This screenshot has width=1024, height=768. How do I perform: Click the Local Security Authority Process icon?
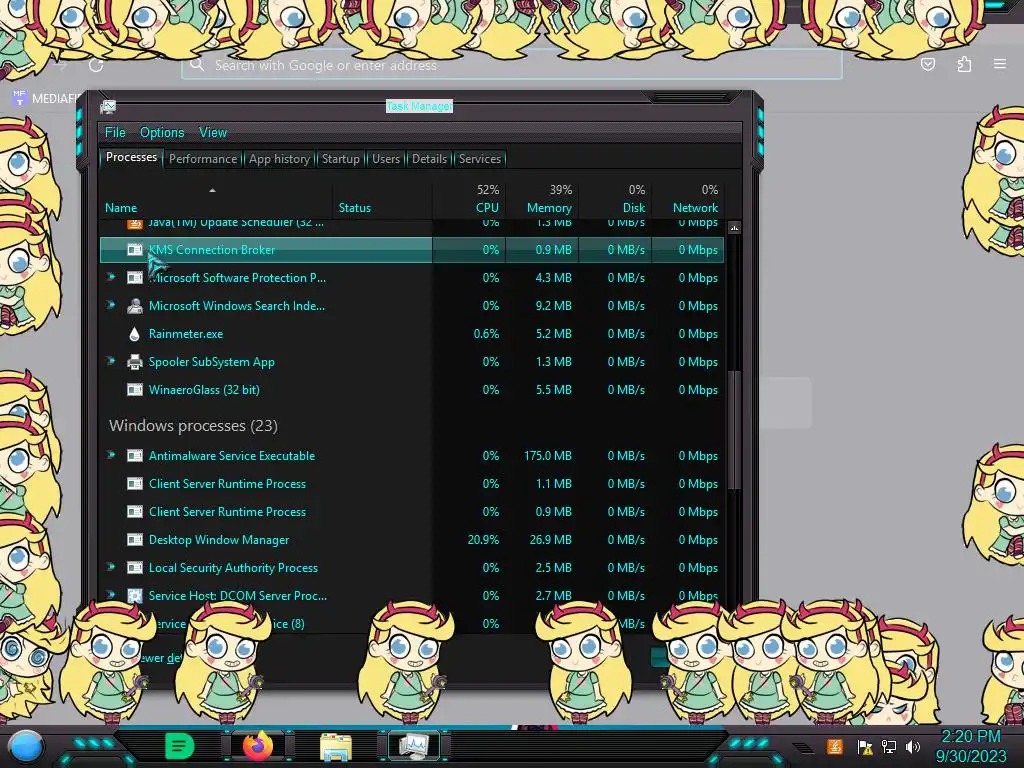[135, 568]
